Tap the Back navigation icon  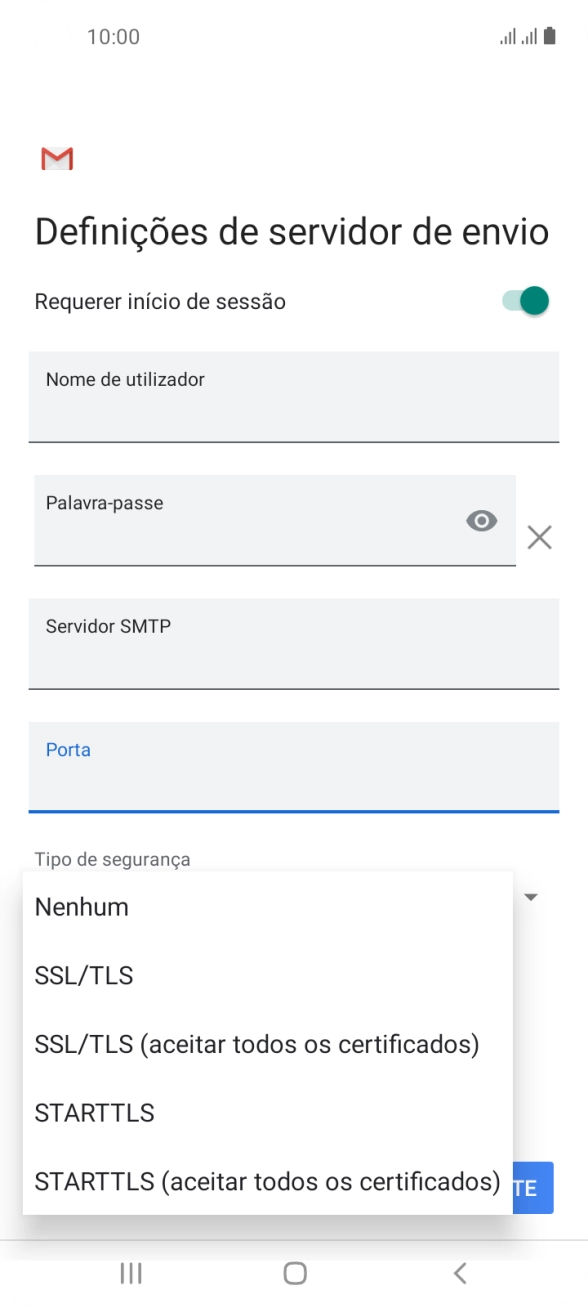[459, 1273]
